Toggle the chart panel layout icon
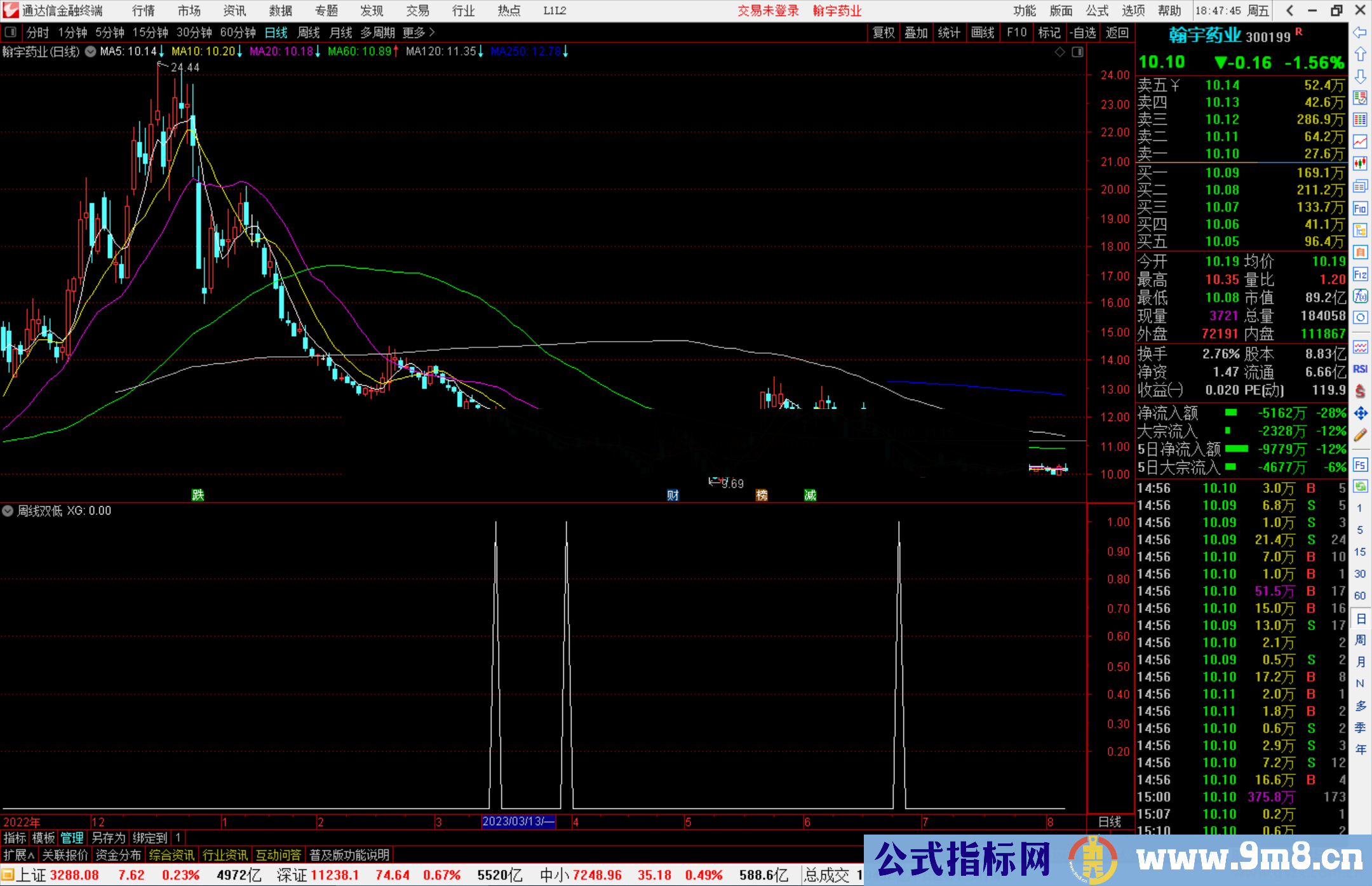 pos(1077,52)
